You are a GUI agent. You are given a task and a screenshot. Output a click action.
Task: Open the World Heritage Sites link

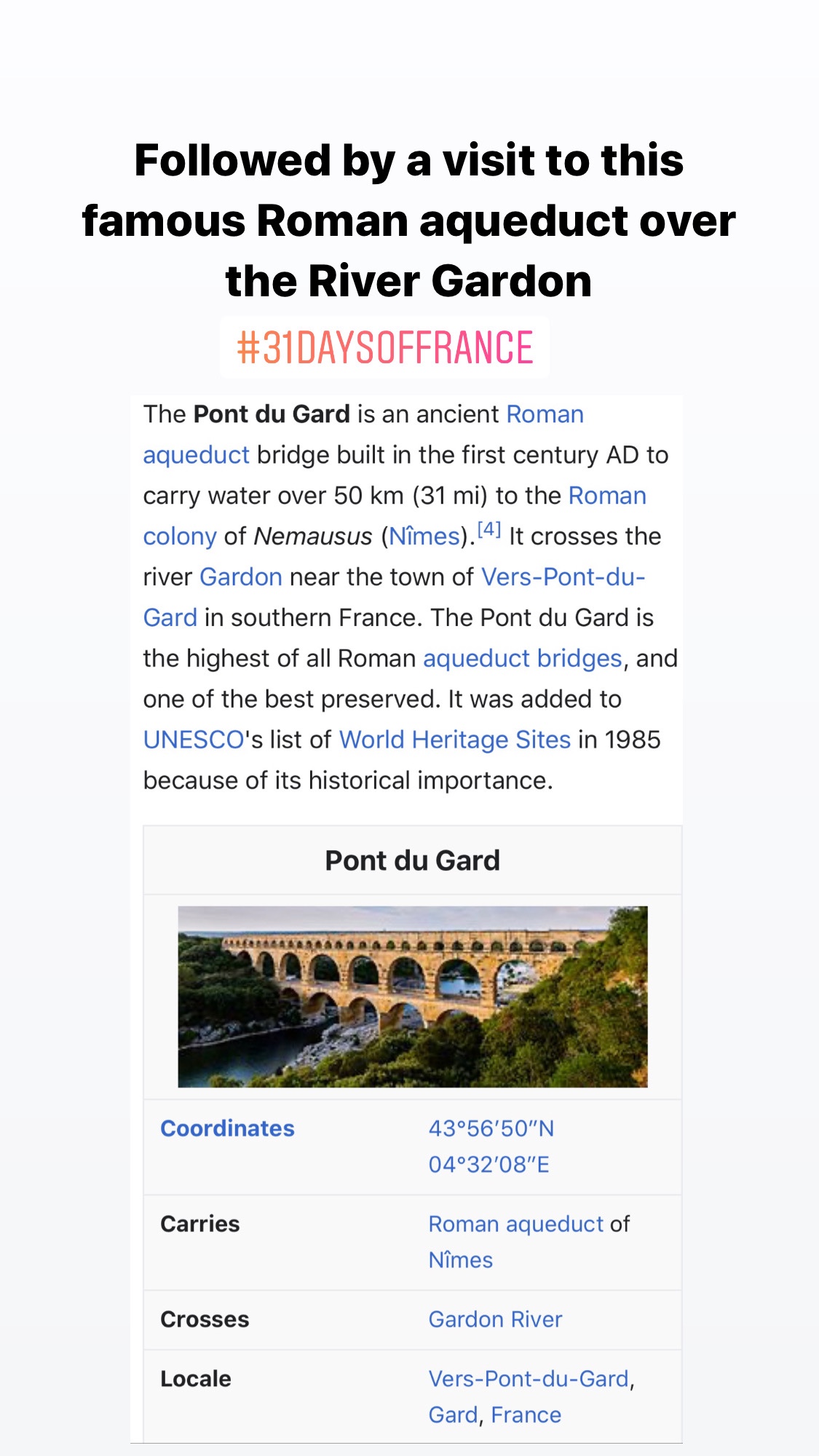pos(454,740)
